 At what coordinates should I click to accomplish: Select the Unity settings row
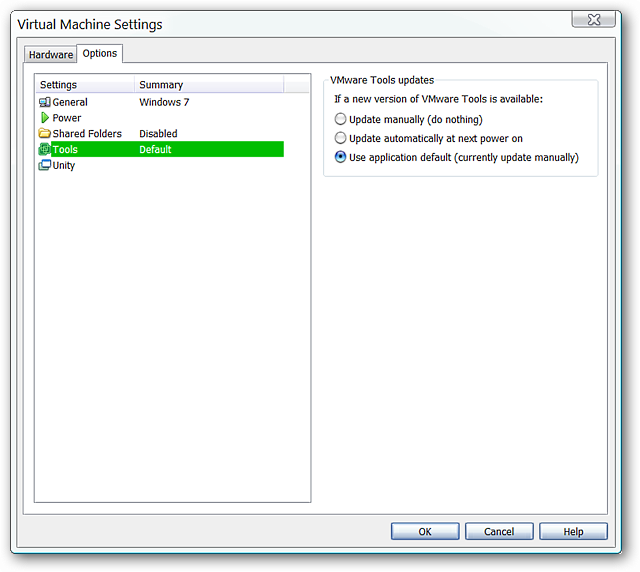pyautogui.click(x=161, y=165)
